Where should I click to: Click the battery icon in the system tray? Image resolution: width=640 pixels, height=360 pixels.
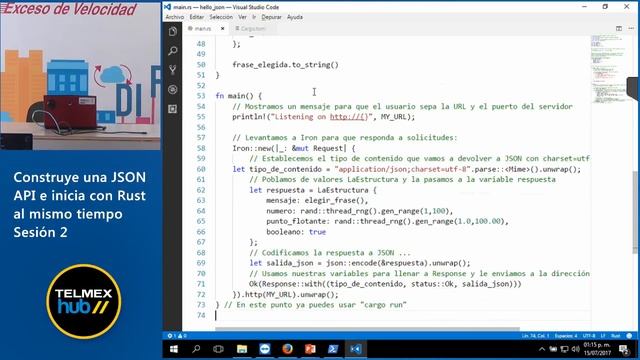(x=553, y=349)
